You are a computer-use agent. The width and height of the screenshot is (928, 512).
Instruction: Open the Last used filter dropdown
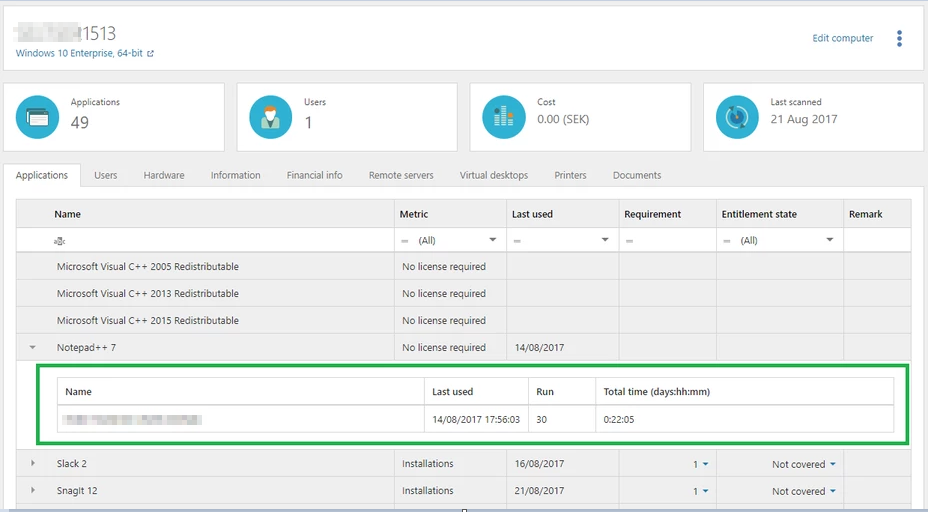(x=604, y=241)
